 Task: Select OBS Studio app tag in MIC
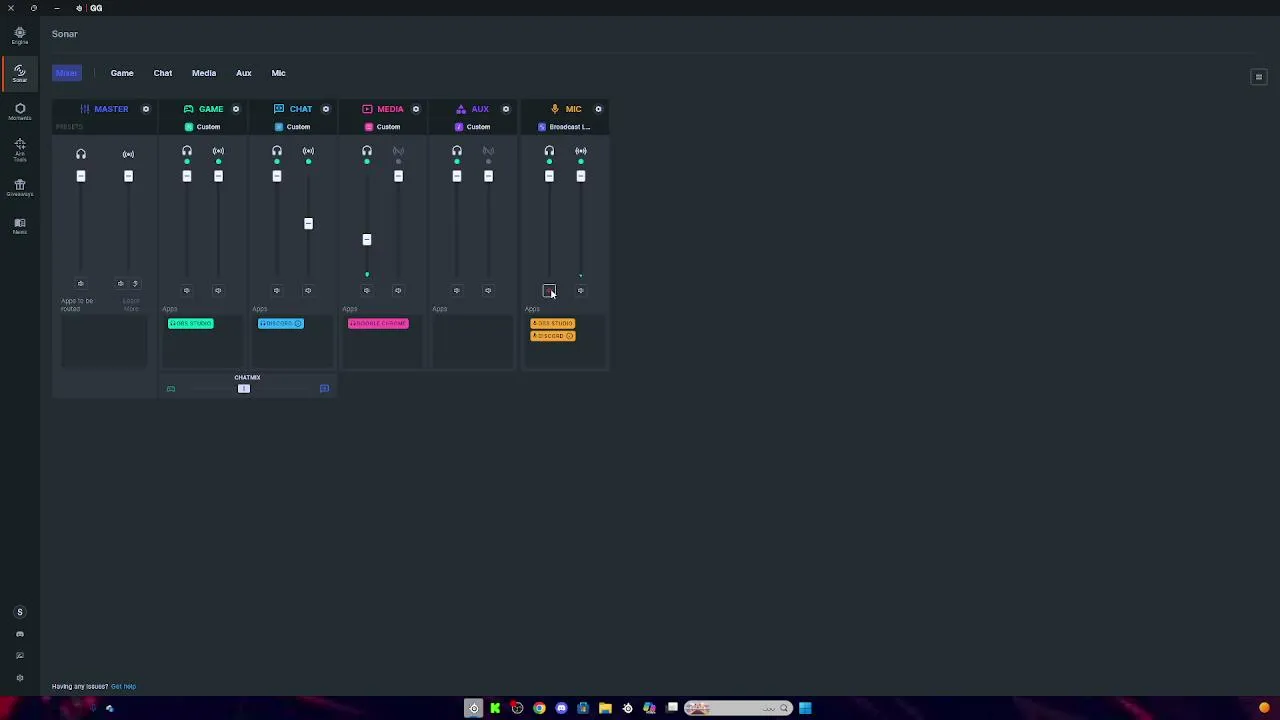pos(552,323)
